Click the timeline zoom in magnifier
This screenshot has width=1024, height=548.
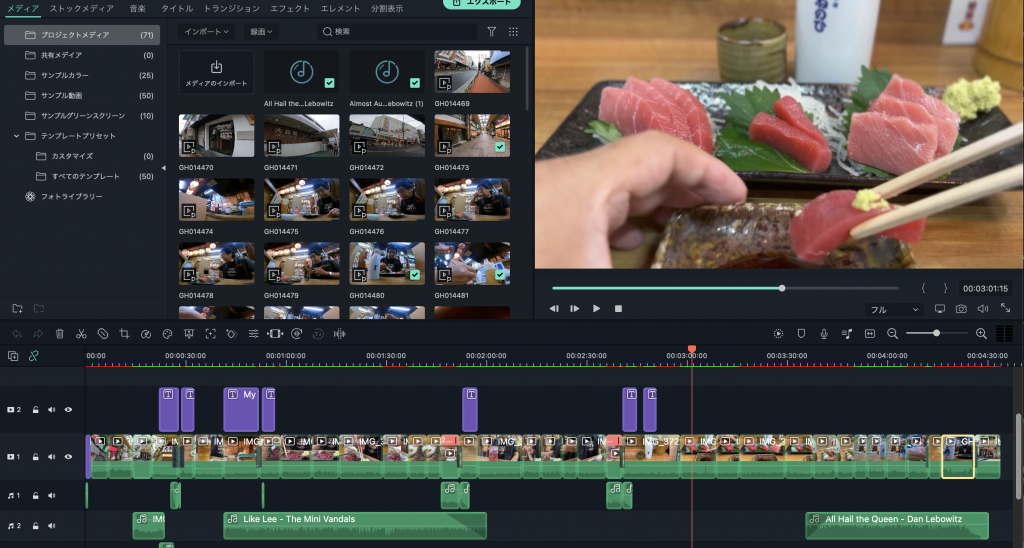(981, 334)
